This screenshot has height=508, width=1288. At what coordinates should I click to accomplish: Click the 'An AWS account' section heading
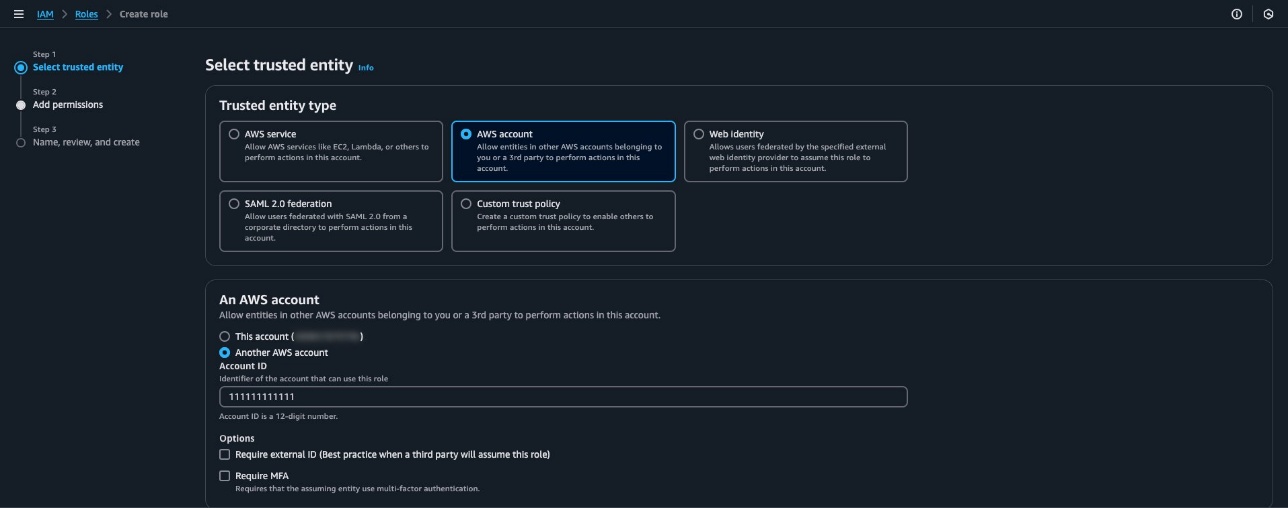[x=269, y=299]
